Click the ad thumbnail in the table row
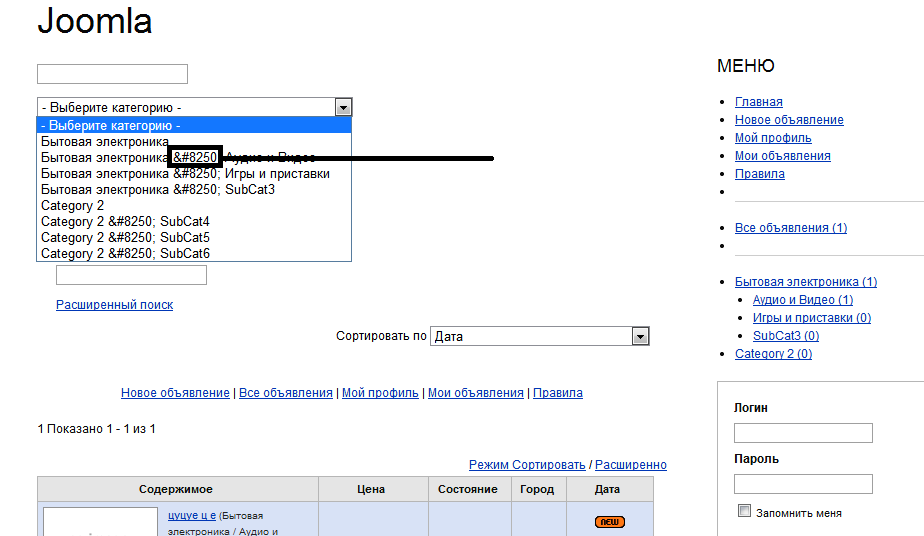924x536 pixels. tap(101, 522)
